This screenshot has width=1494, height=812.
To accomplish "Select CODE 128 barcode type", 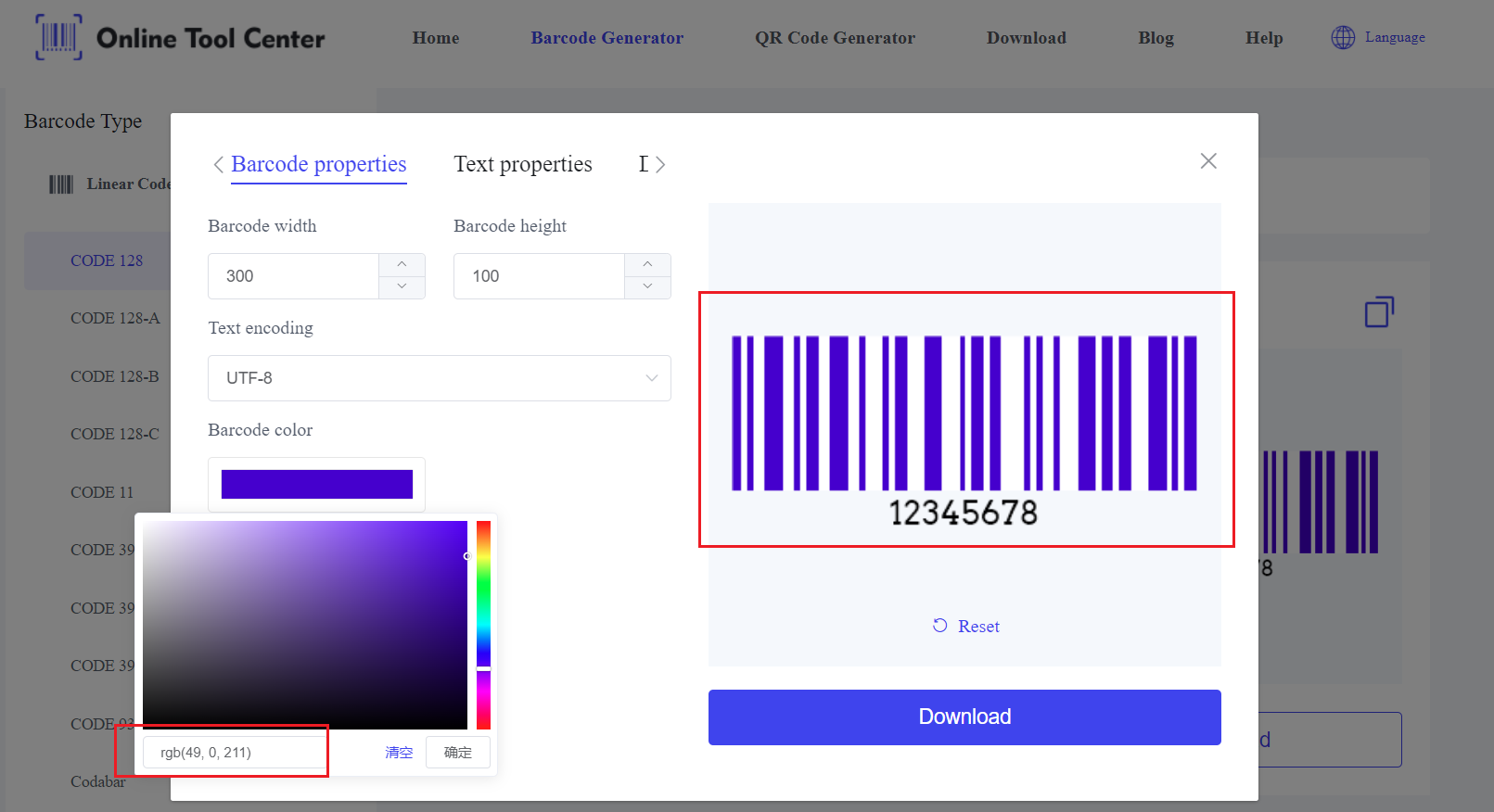I will tap(107, 260).
